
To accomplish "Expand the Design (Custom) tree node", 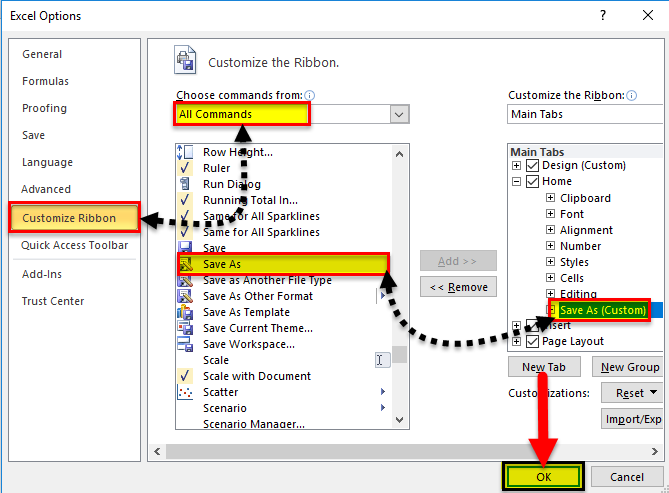I will click(x=516, y=165).
